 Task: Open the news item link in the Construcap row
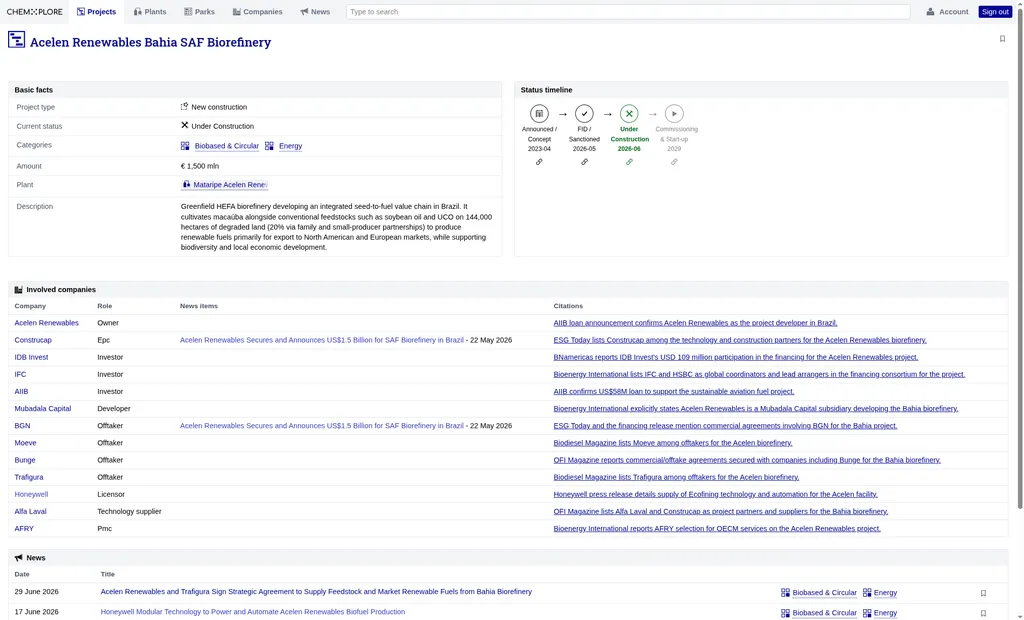(321, 340)
